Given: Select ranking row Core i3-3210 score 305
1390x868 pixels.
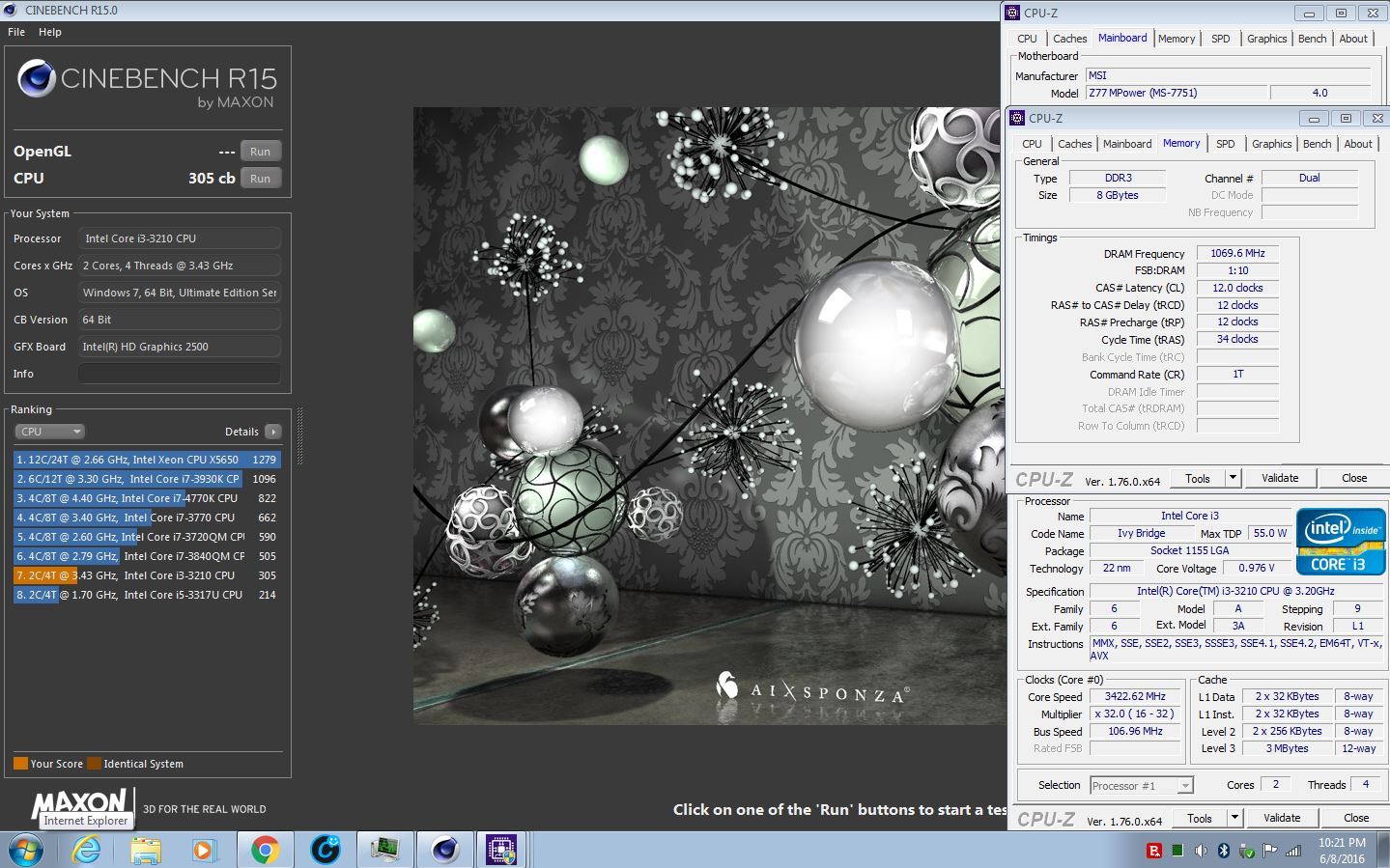Looking at the screenshot, I should tap(147, 575).
